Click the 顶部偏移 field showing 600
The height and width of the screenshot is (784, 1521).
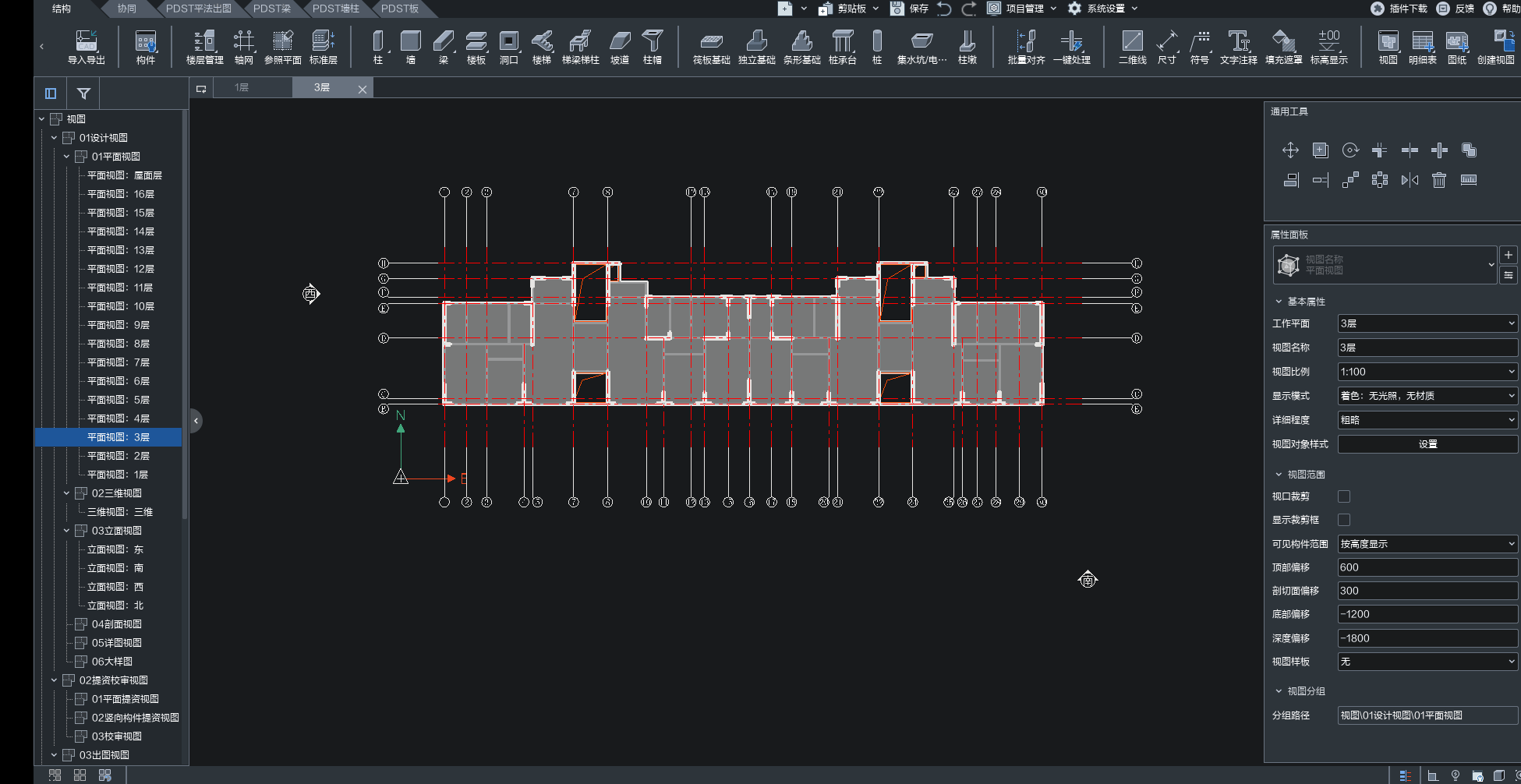click(x=1427, y=567)
